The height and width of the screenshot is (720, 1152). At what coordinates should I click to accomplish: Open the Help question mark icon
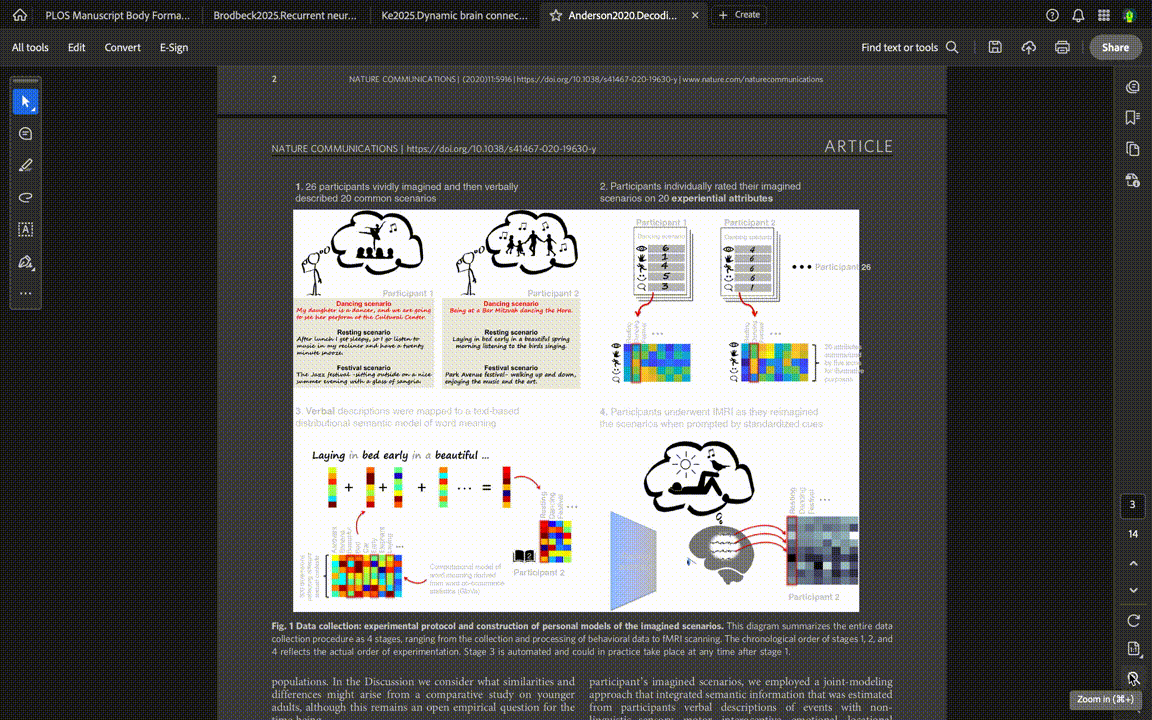1052,15
